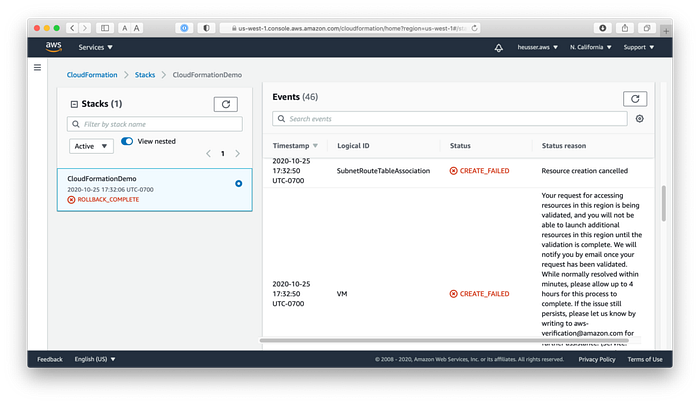This screenshot has height=404, width=700.
Task: Show the Safari sidebar
Action: (105, 28)
